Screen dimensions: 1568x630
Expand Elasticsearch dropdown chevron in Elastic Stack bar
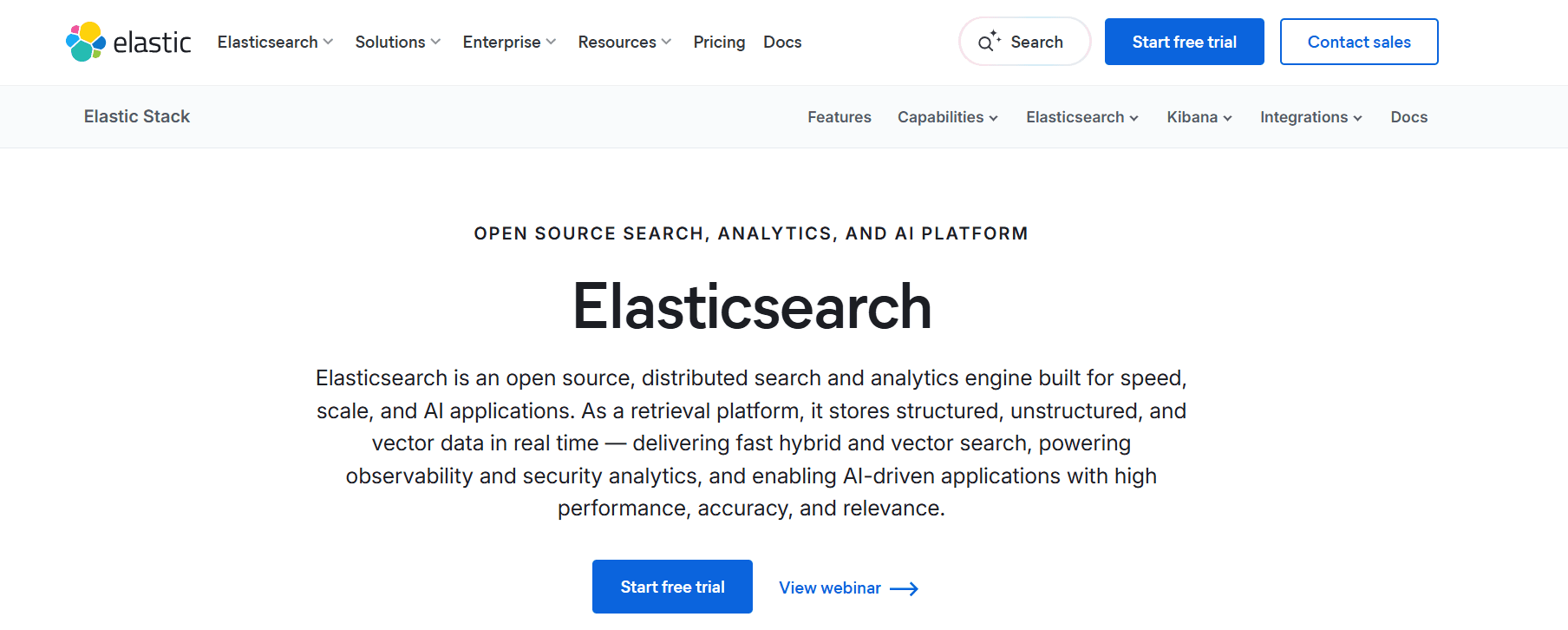1134,118
